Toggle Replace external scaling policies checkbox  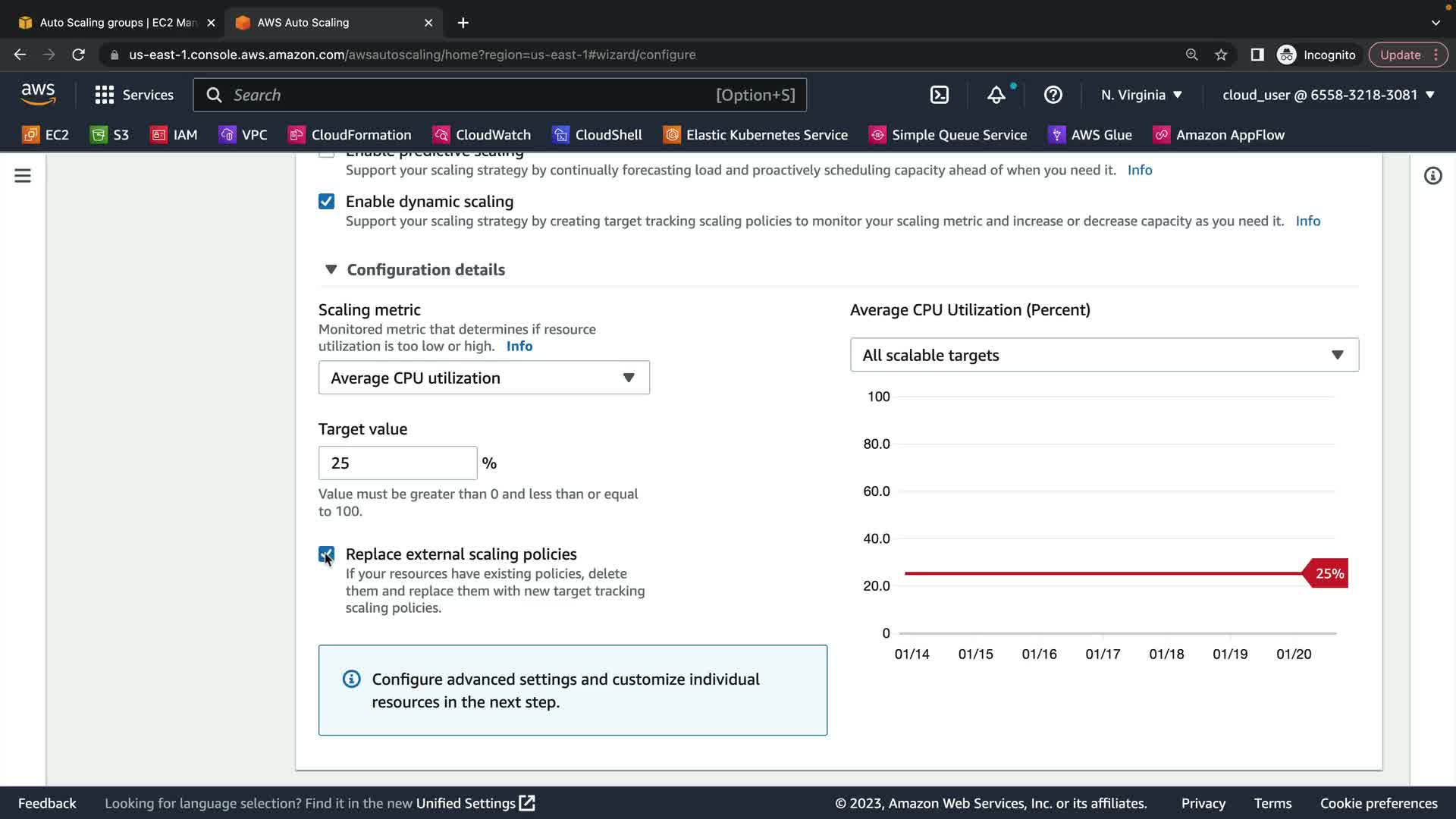(326, 554)
